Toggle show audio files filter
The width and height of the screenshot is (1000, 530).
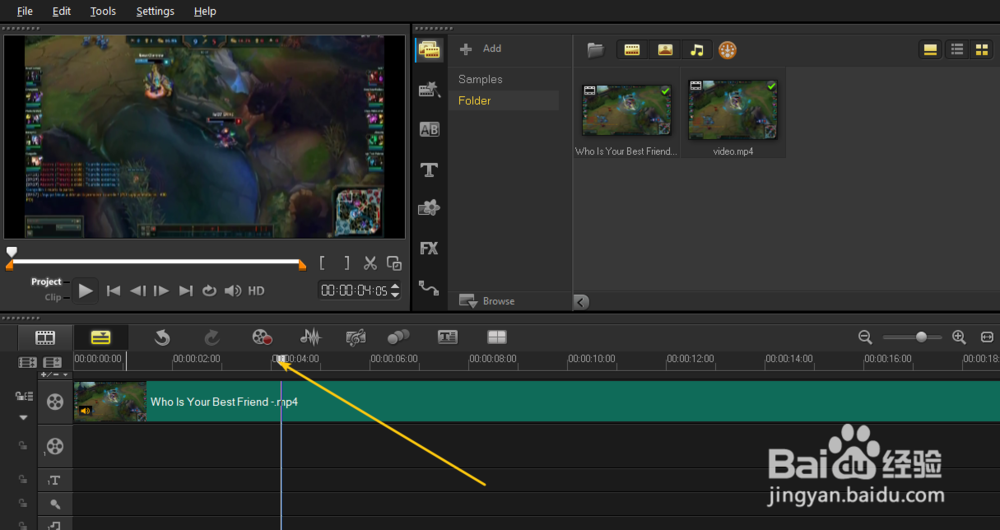point(697,50)
